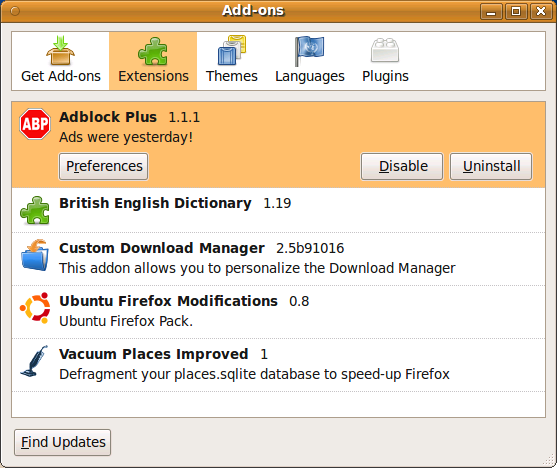This screenshot has height=468, width=557.
Task: Select the green Extensions puzzle icon
Action: (153, 51)
